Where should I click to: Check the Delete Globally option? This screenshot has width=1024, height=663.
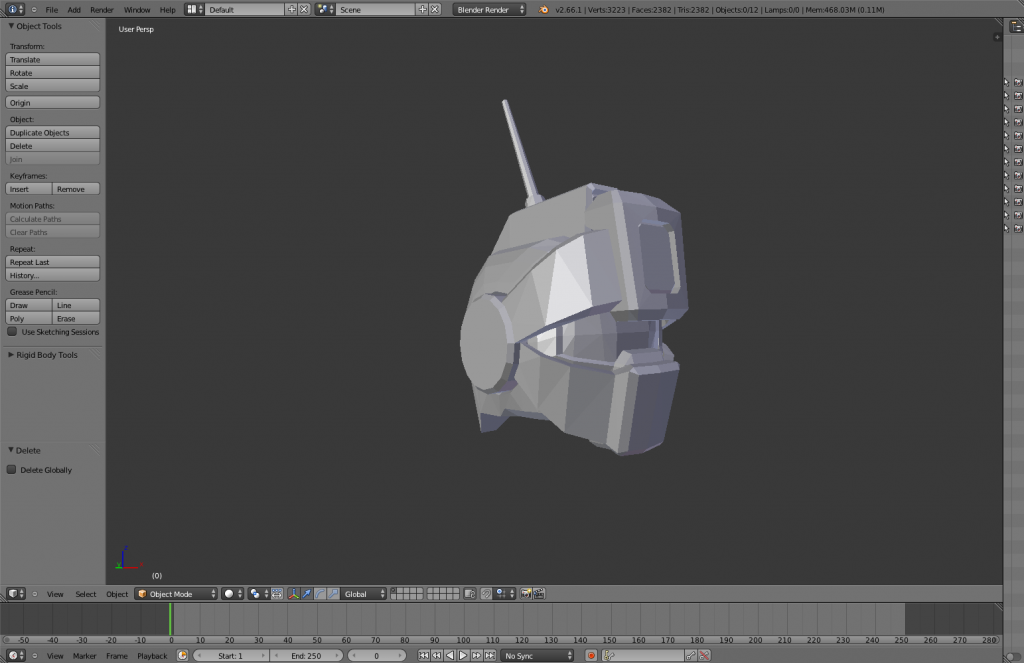click(12, 470)
